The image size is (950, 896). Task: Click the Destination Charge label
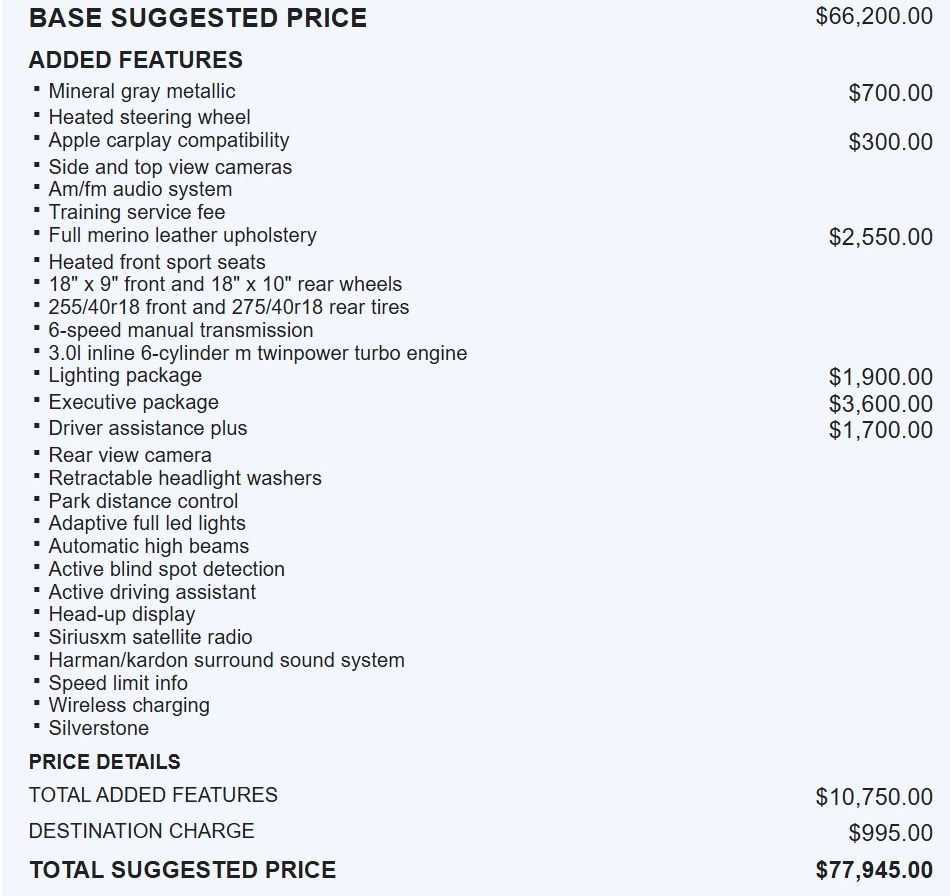pos(141,831)
